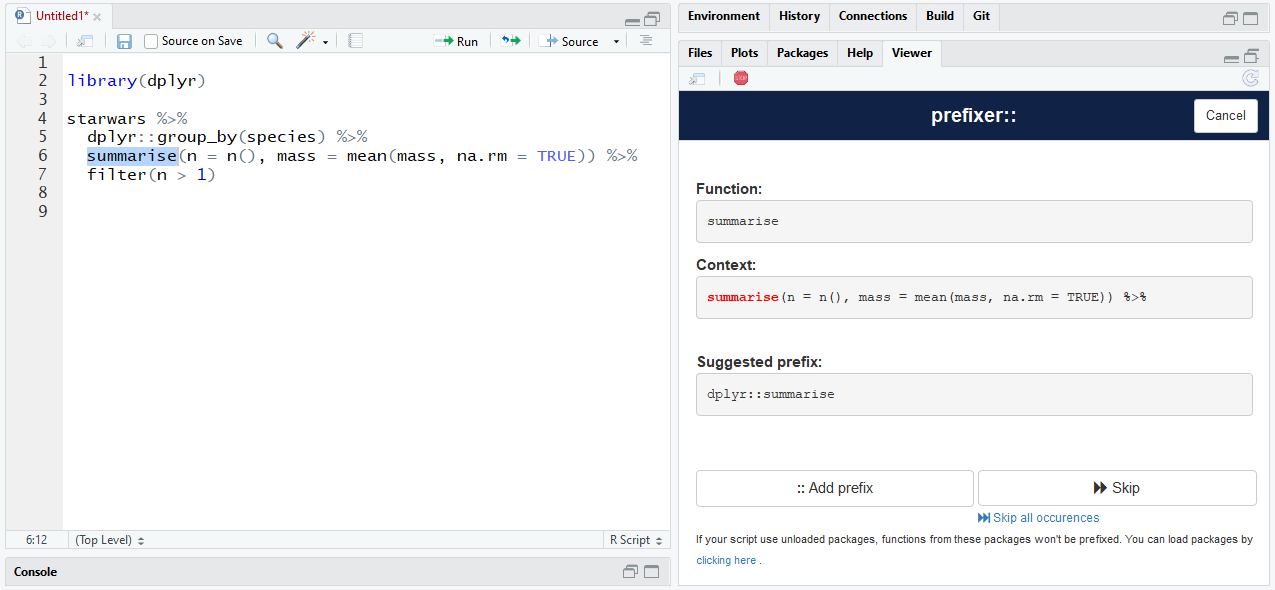Go back to previous source location
The image size is (1275, 590).
point(22,41)
